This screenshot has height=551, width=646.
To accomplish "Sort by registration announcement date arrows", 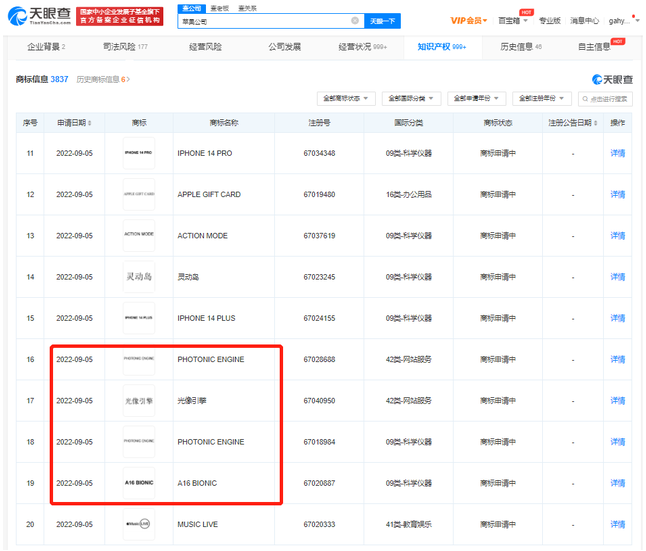I will pos(595,123).
